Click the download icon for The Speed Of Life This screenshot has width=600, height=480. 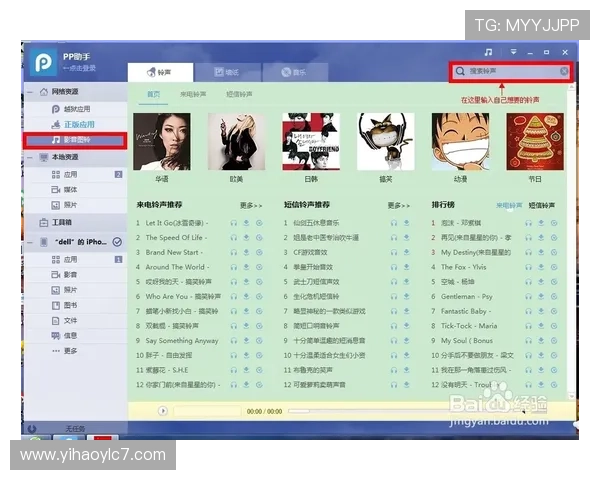coord(246,237)
